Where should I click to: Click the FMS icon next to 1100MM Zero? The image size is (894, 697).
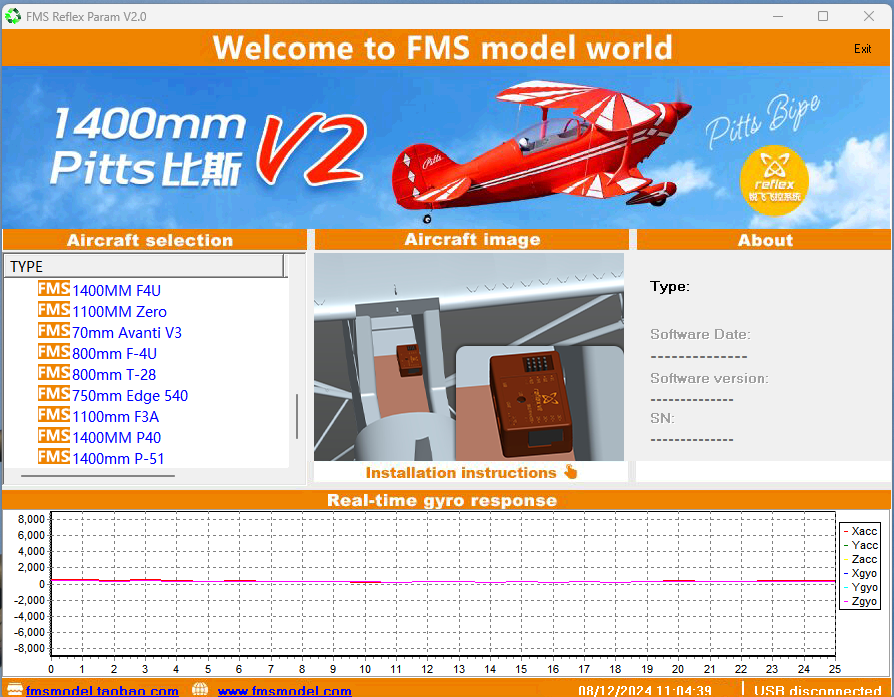[x=53, y=310]
